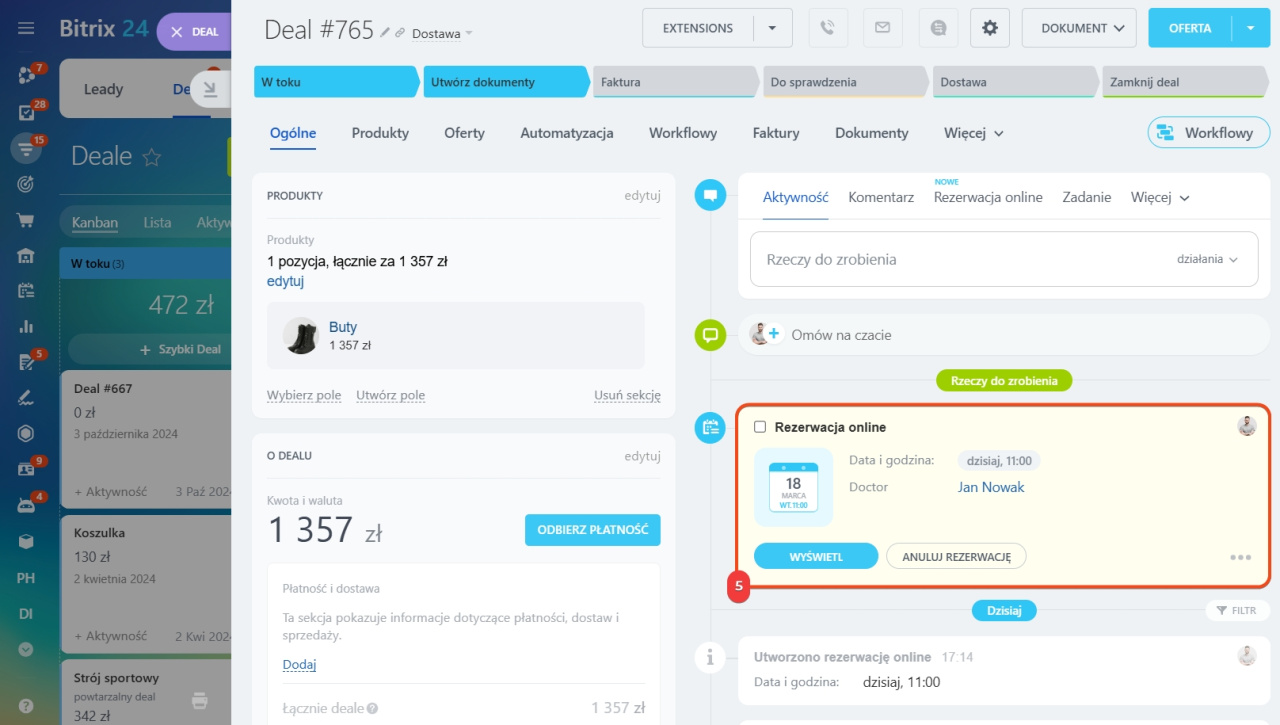Select the Komentarz tab

[x=881, y=197]
